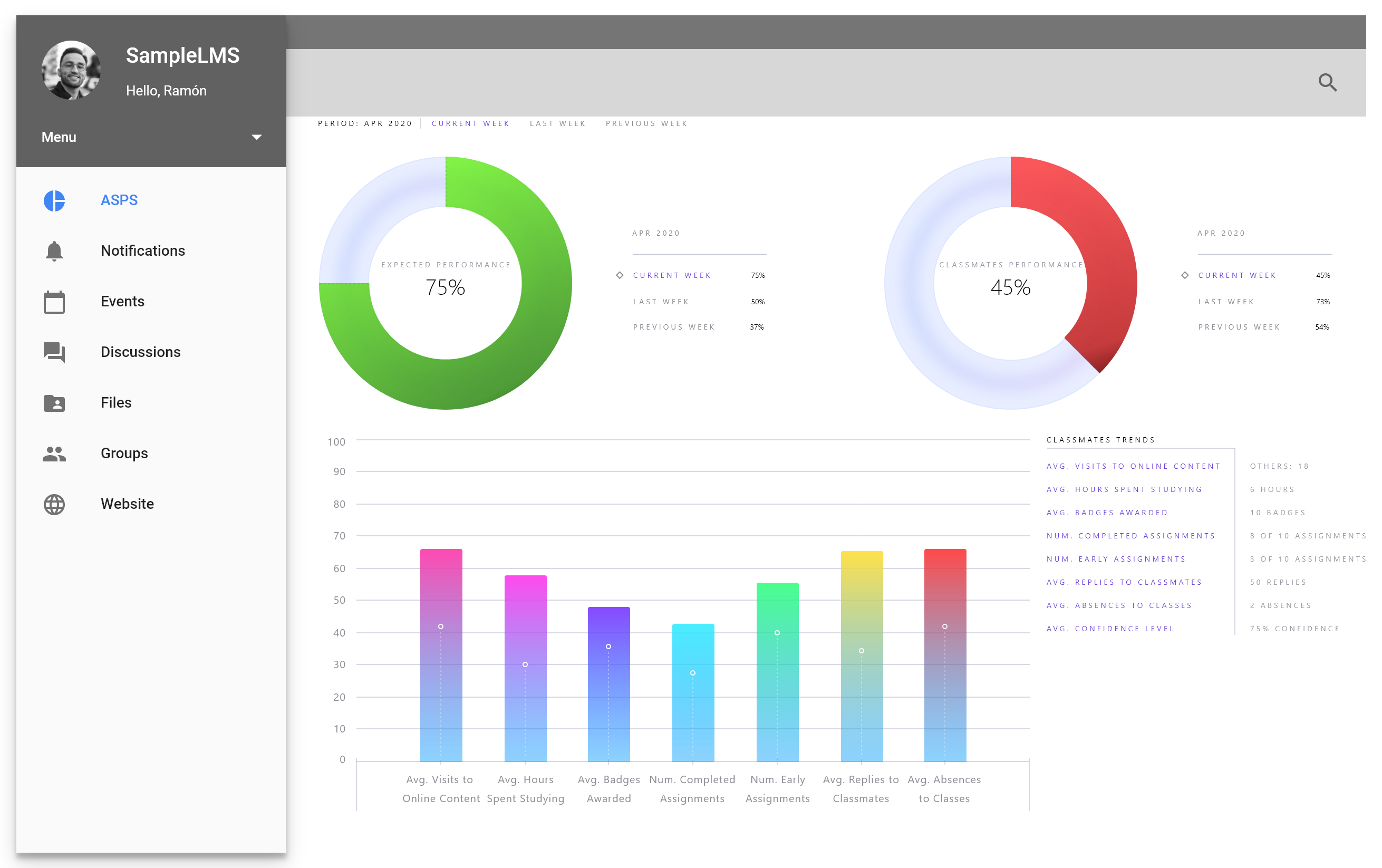Open the Website globe icon
Screen dimensions: 1382x868
tap(54, 504)
